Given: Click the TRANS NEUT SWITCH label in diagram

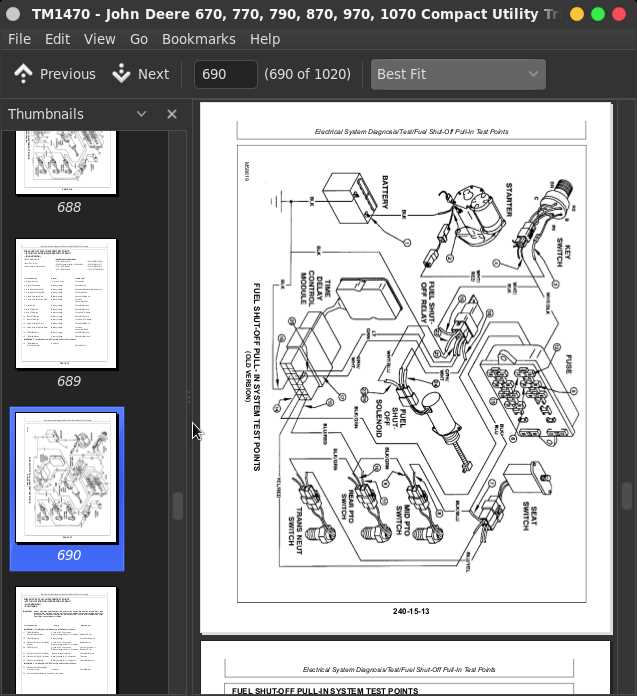Looking at the screenshot, I should coord(295,530).
